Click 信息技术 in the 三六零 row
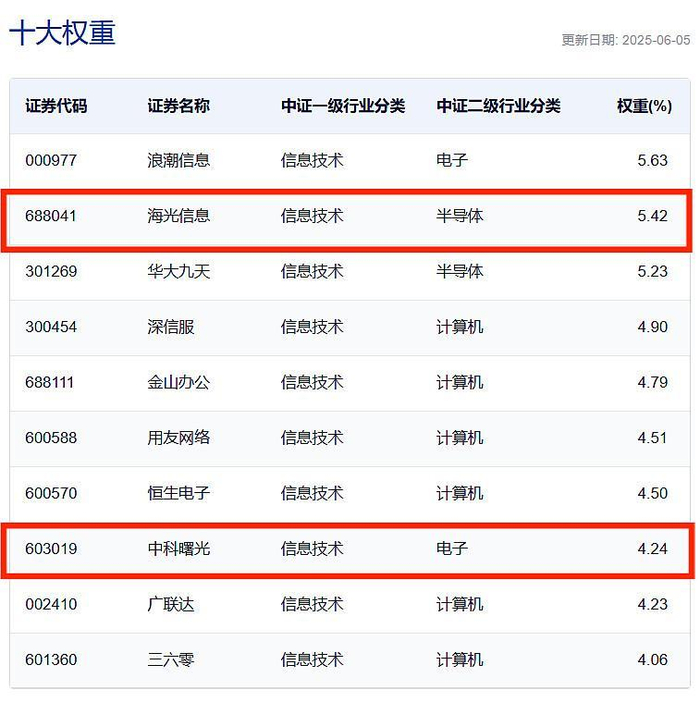This screenshot has height=704, width=700. [x=312, y=660]
